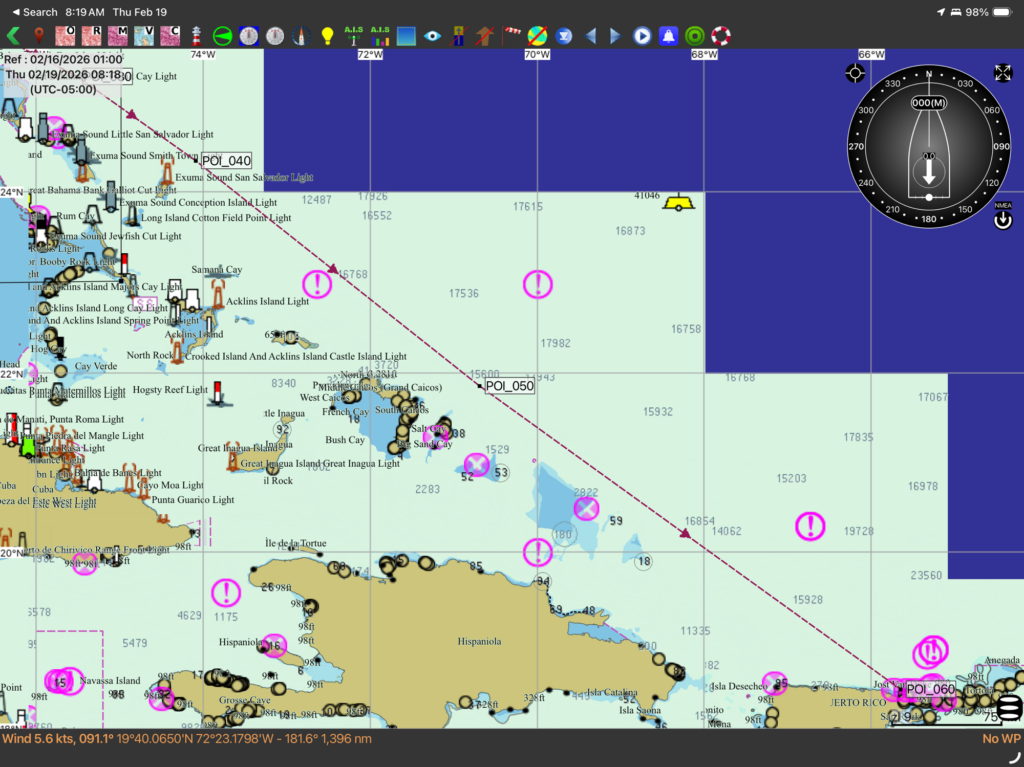Tap the blue alarm bell icon

coord(668,36)
